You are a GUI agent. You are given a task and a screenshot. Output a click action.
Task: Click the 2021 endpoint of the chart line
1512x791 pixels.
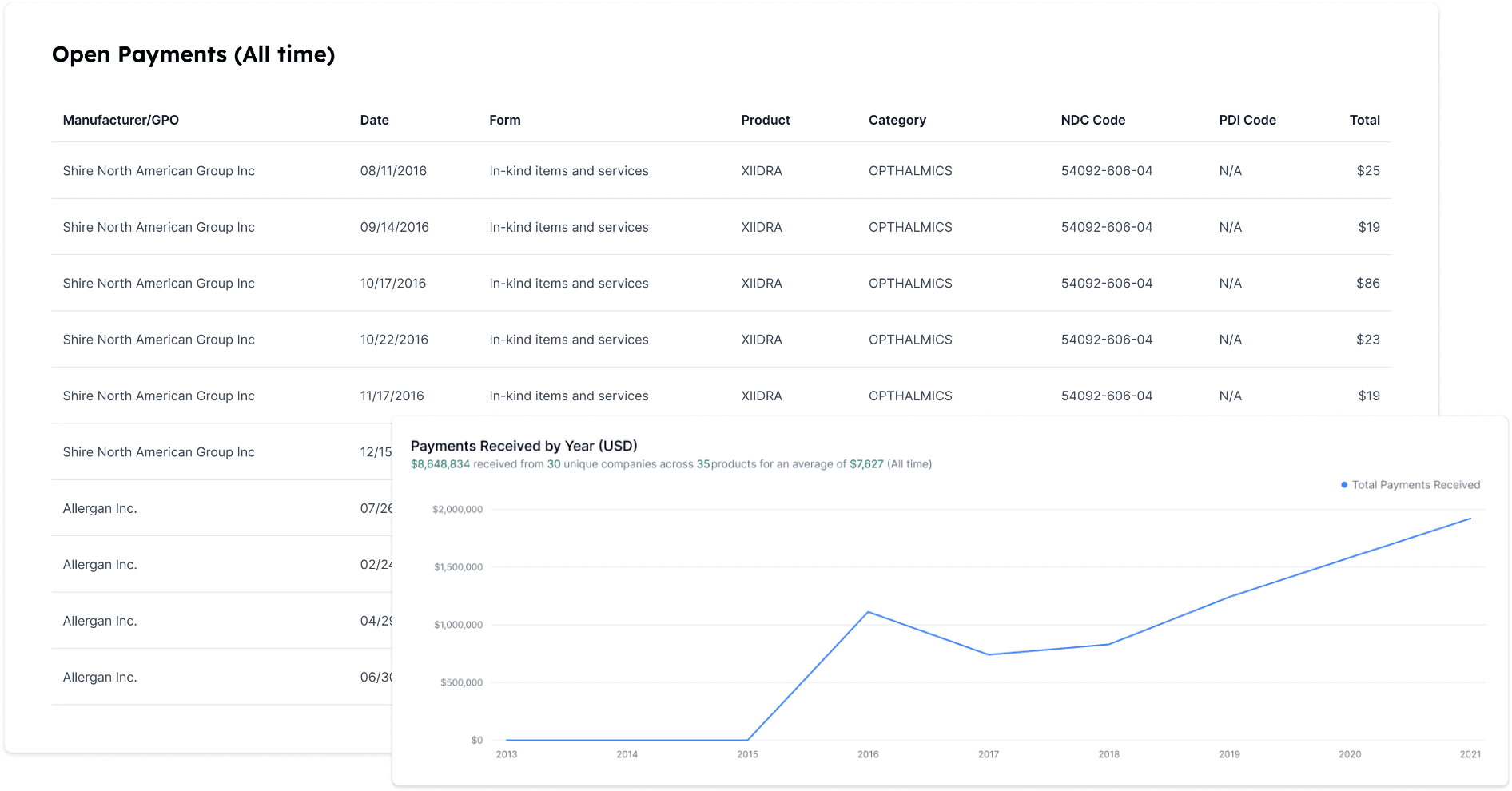pos(1470,519)
